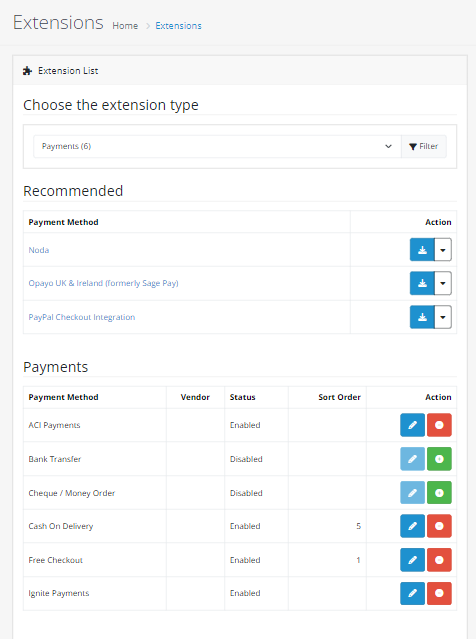Open the PayPal Checkout Integration link

(82, 317)
